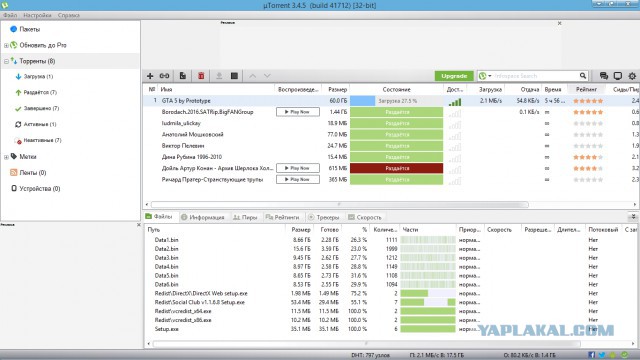Switch to the Пиры tab
Image resolution: width=640 pixels, height=360 pixels.
click(x=245, y=218)
